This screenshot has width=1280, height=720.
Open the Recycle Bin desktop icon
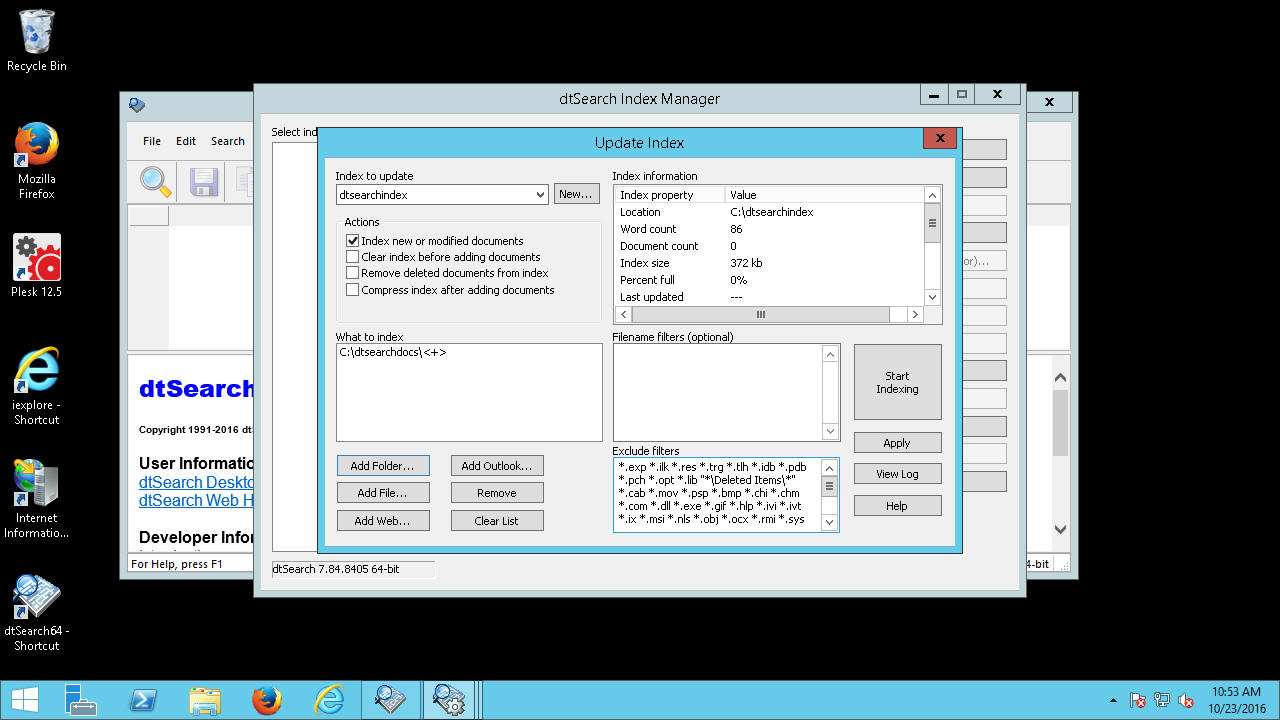point(37,41)
